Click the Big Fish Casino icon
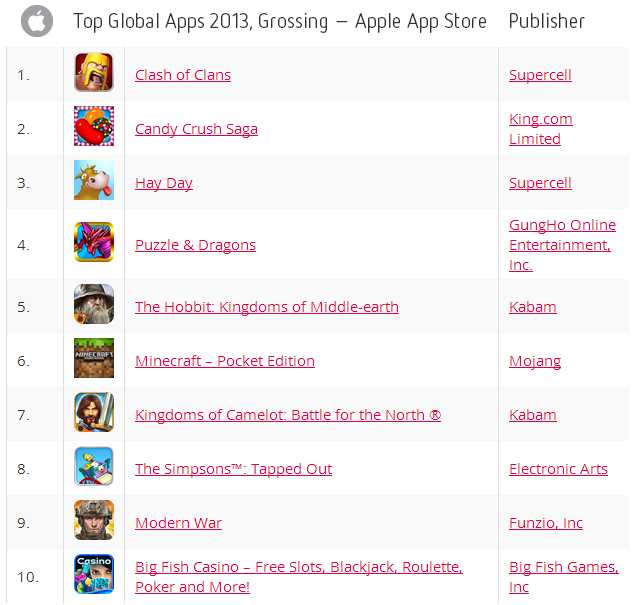 [94, 574]
